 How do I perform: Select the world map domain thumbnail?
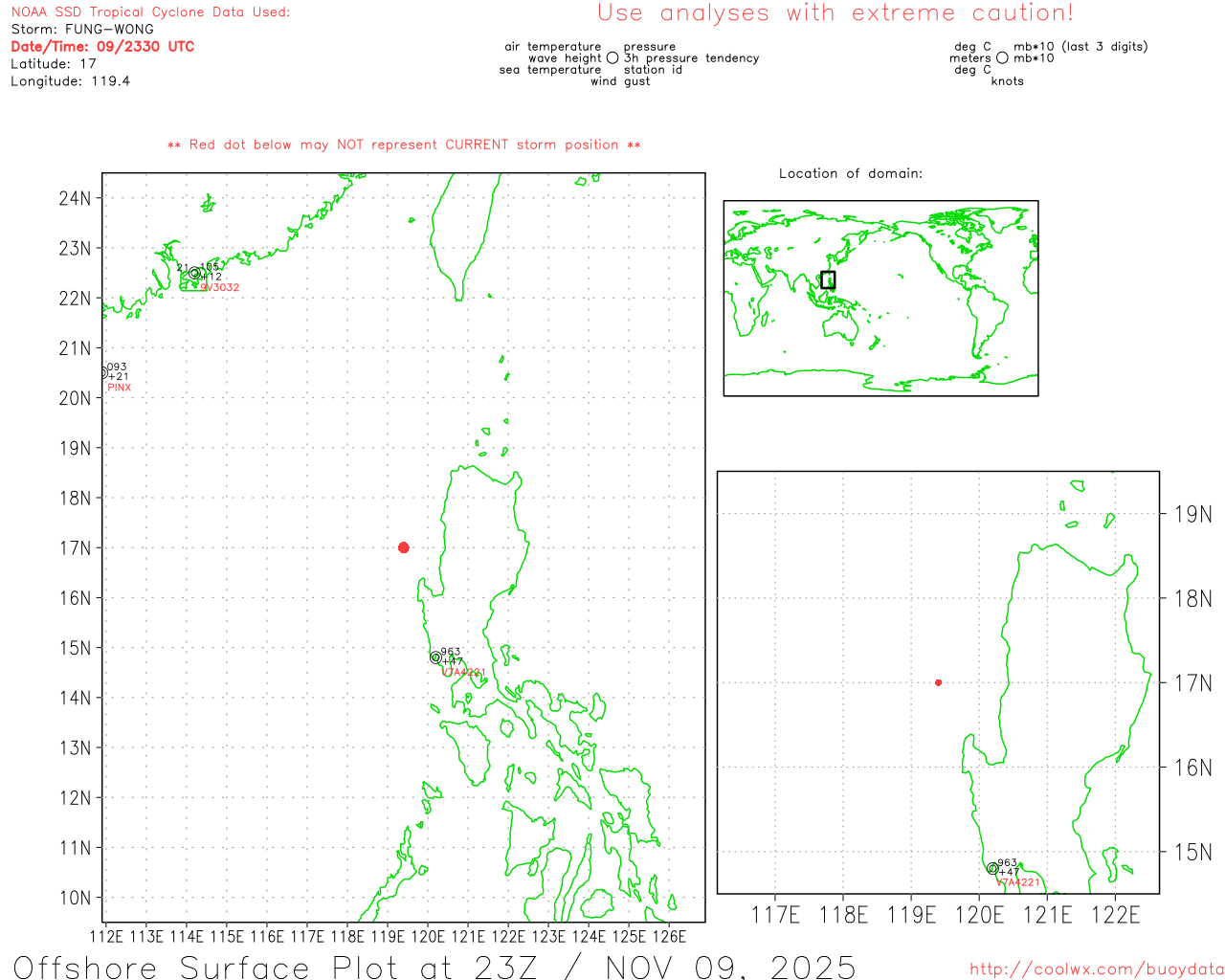click(880, 298)
